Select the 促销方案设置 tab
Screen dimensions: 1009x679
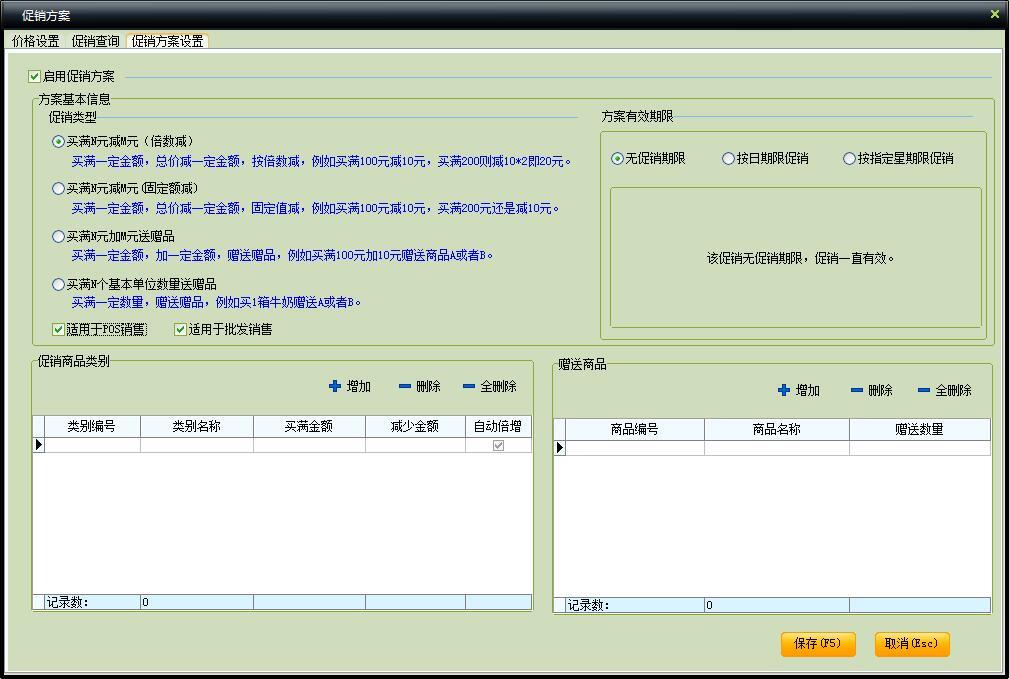coord(167,41)
